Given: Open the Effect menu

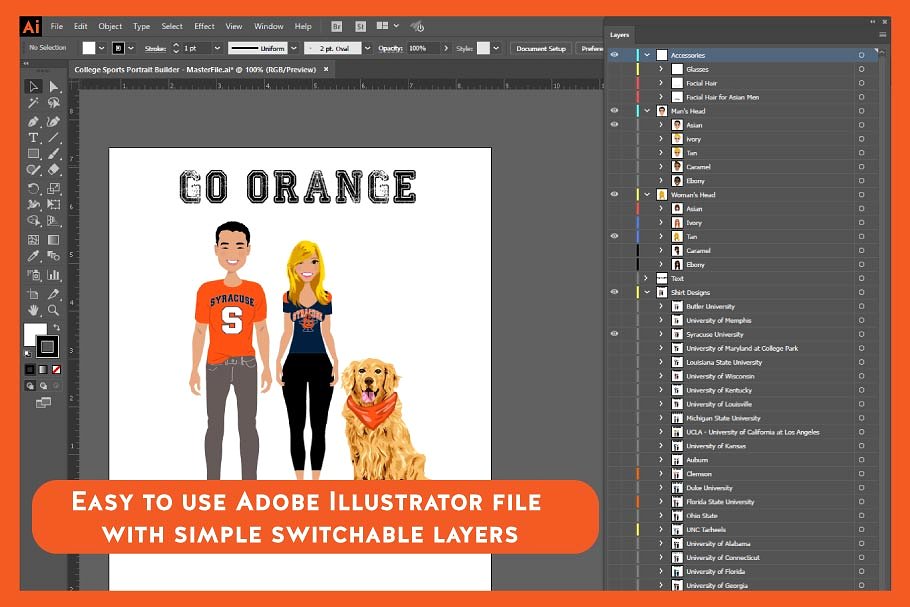Looking at the screenshot, I should point(204,26).
